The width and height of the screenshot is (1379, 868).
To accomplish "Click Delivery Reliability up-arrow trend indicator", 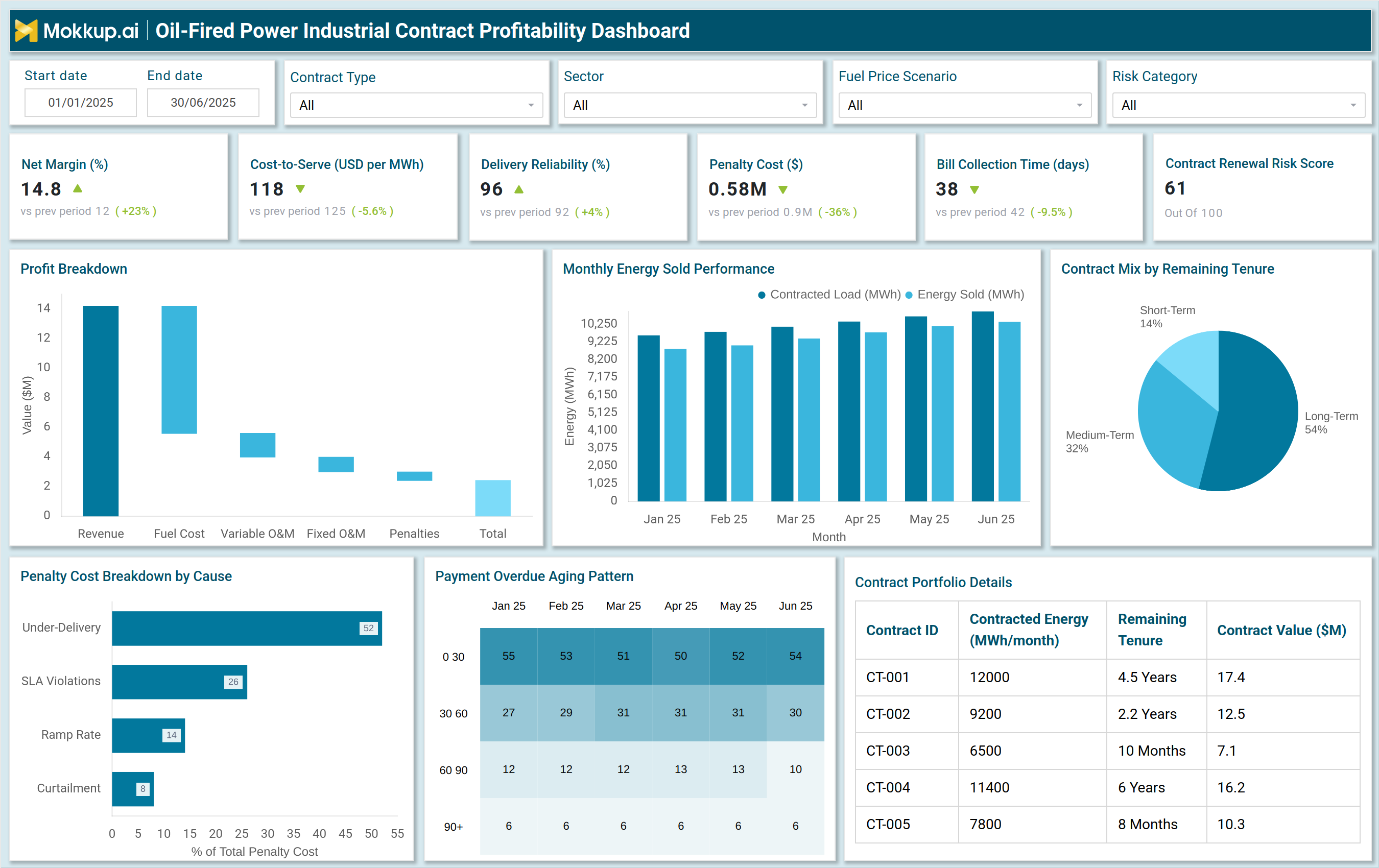I will pyautogui.click(x=519, y=189).
